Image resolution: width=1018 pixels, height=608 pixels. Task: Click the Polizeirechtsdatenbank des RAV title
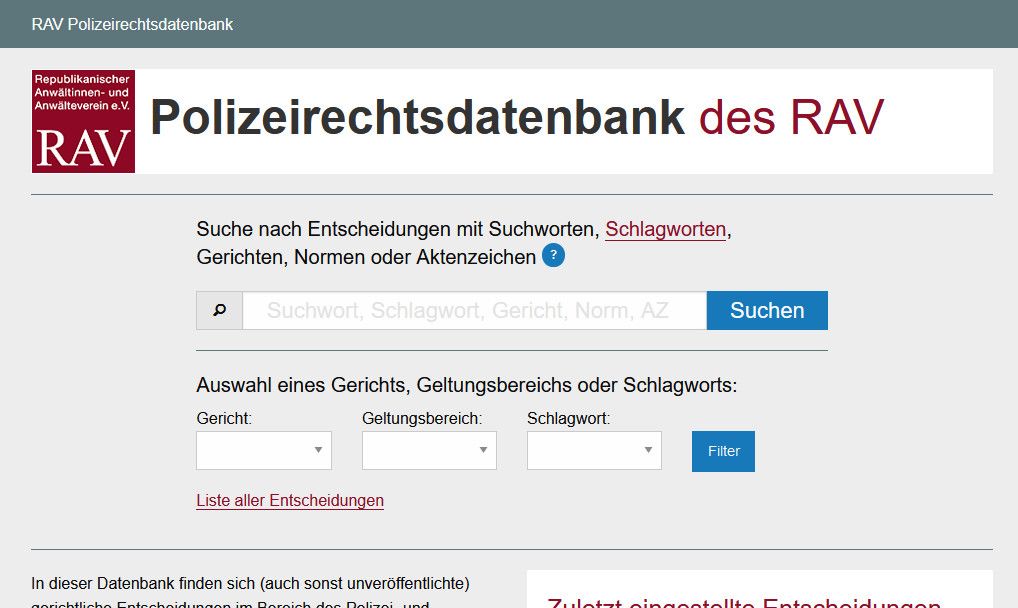pyautogui.click(x=518, y=117)
